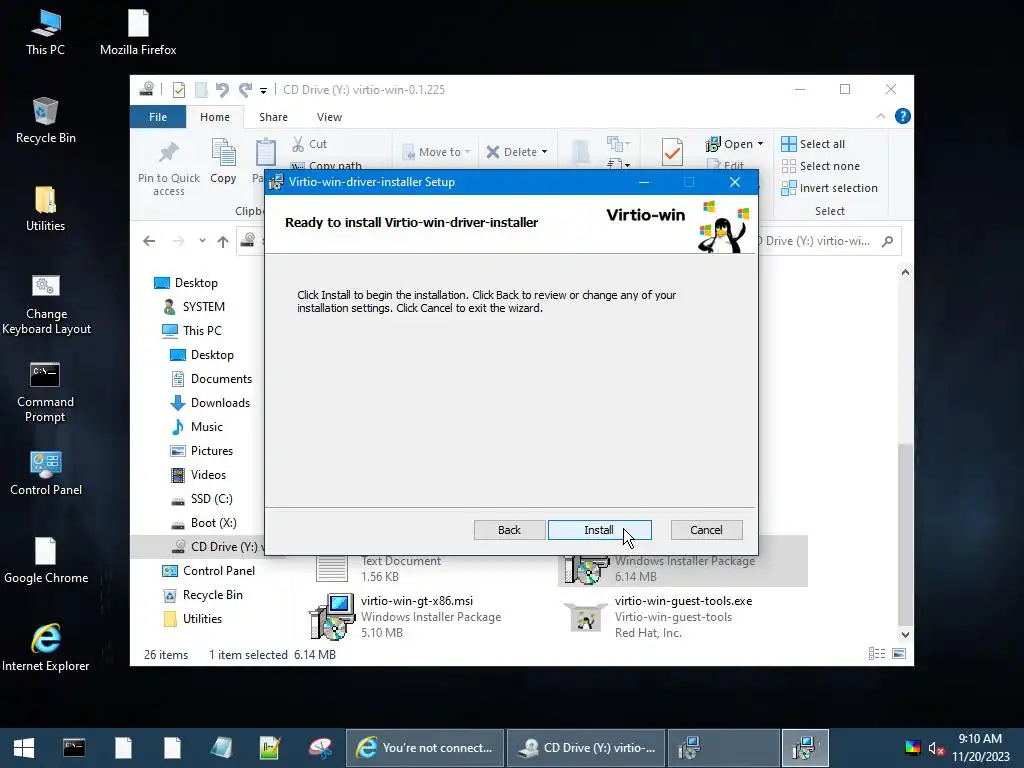Open Google Chrome desktop shortcut
This screenshot has width=1024, height=768.
(x=46, y=561)
